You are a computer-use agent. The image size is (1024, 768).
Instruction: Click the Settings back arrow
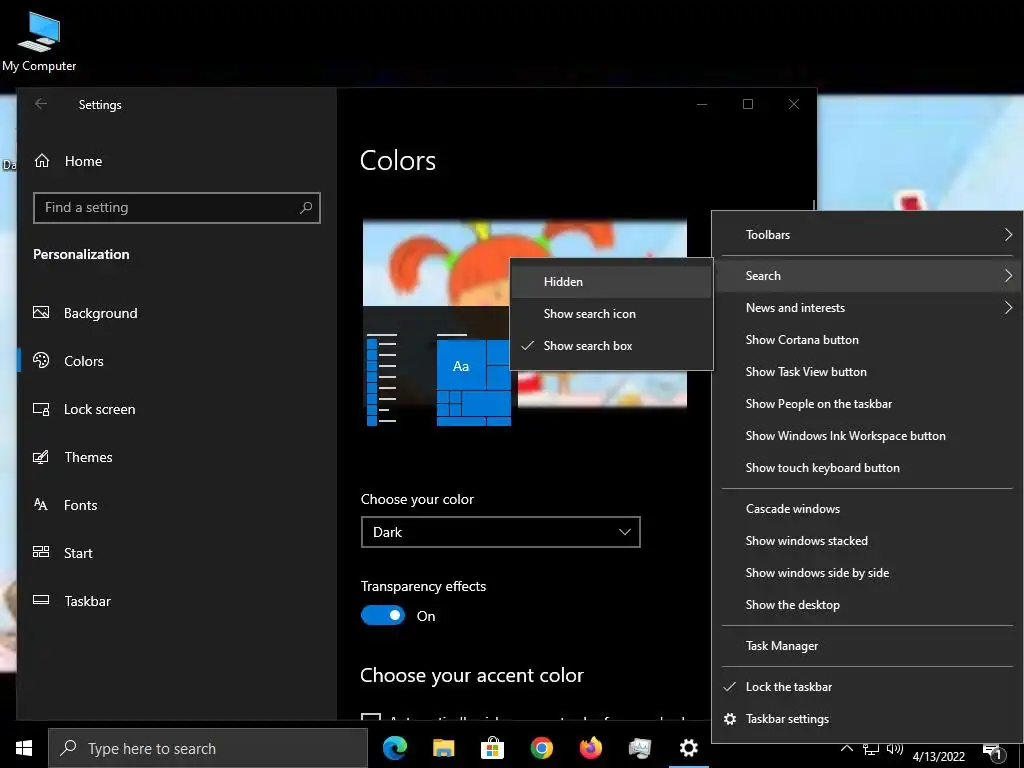[x=41, y=104]
